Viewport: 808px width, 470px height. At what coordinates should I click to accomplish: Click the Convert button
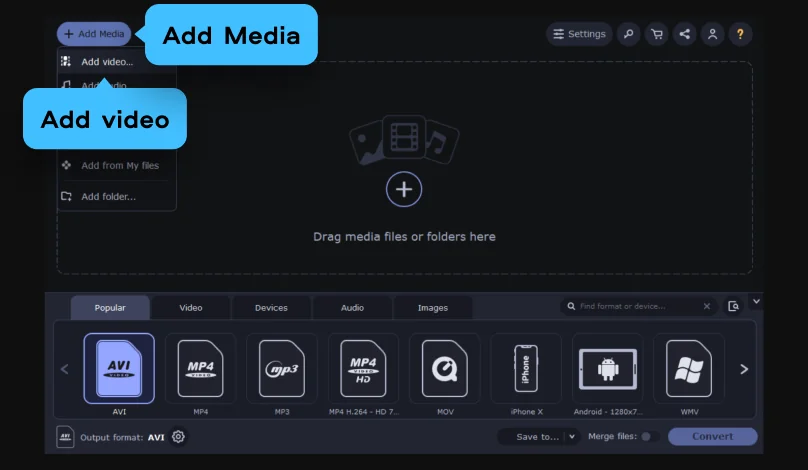click(713, 437)
